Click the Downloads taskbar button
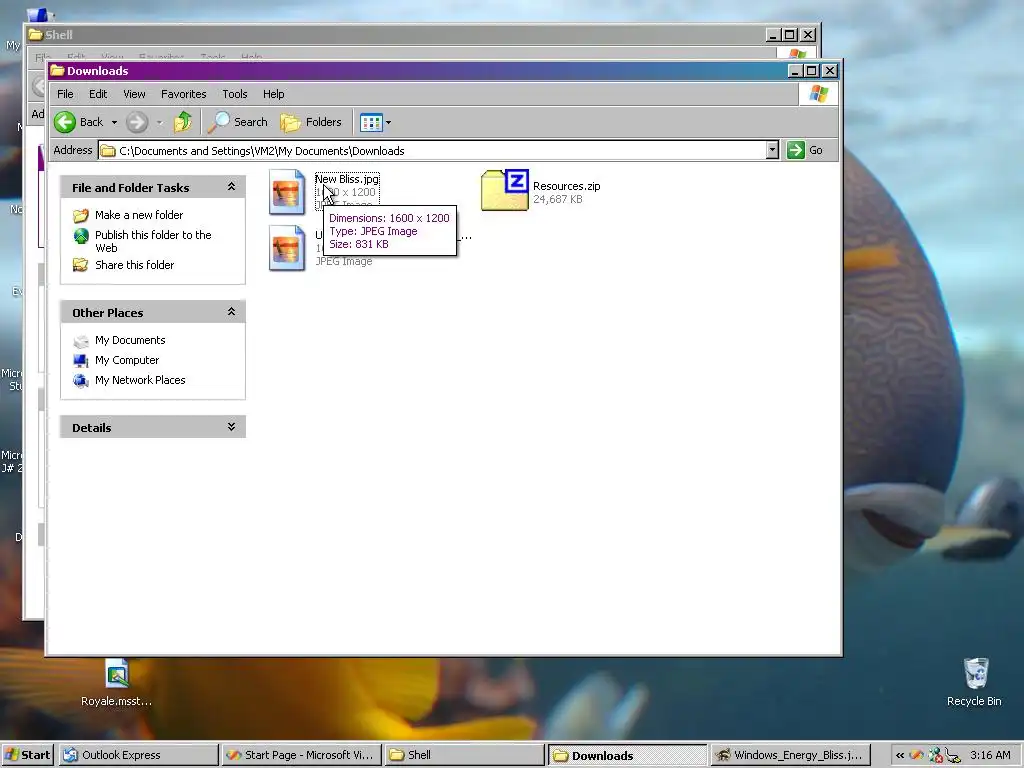Screen dimensions: 1024x768 tap(628, 755)
